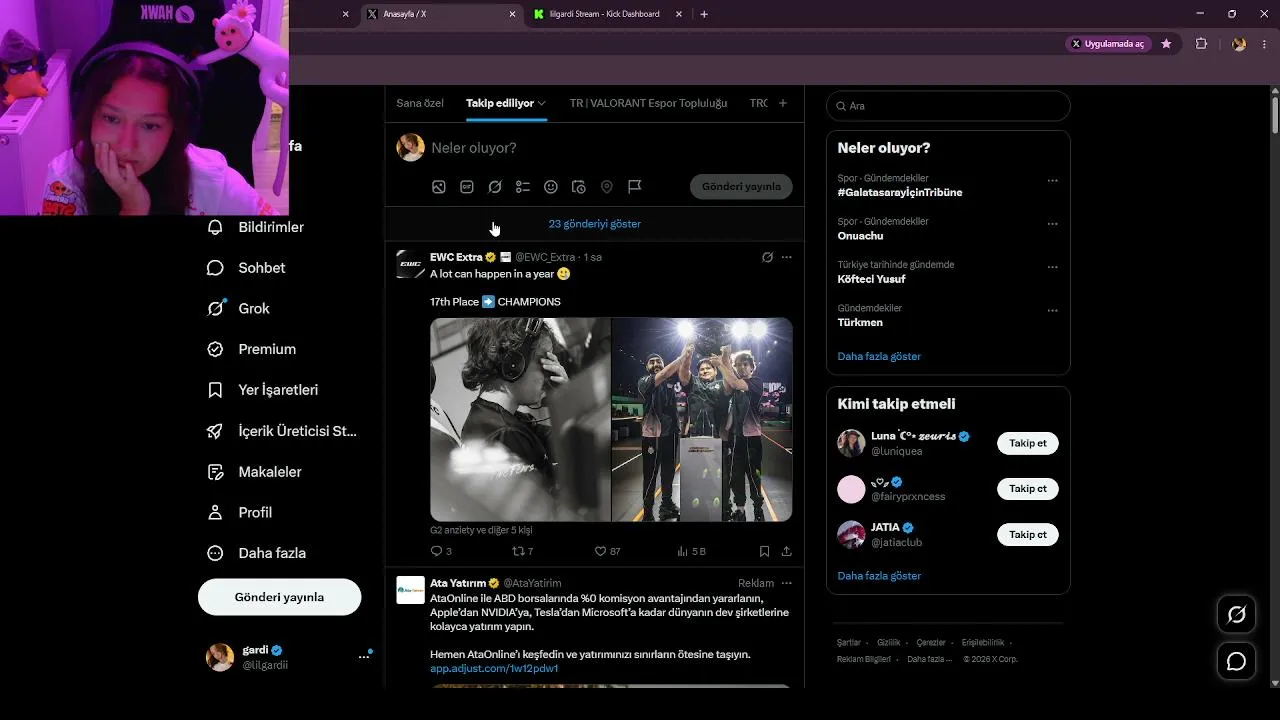Add a new timeline tab with plus
This screenshot has width=1280, height=720.
pos(783,103)
